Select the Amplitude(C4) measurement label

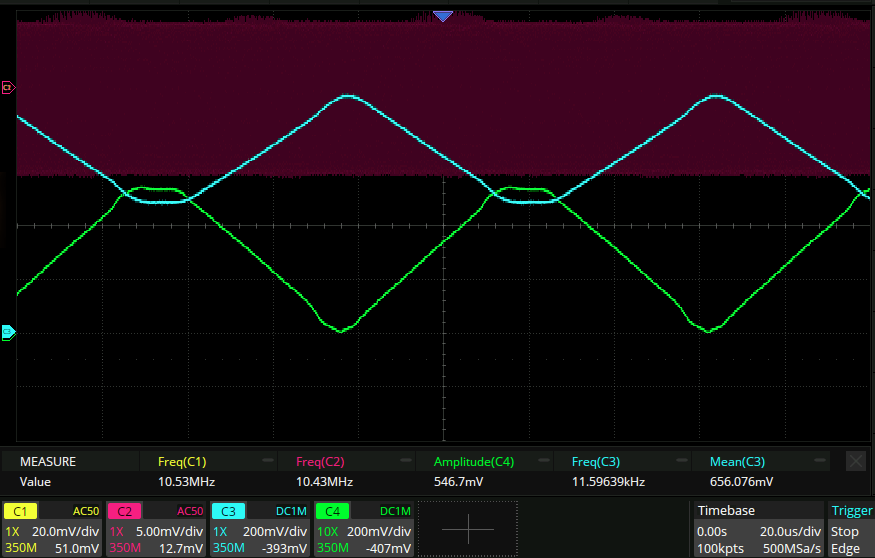pos(474,462)
